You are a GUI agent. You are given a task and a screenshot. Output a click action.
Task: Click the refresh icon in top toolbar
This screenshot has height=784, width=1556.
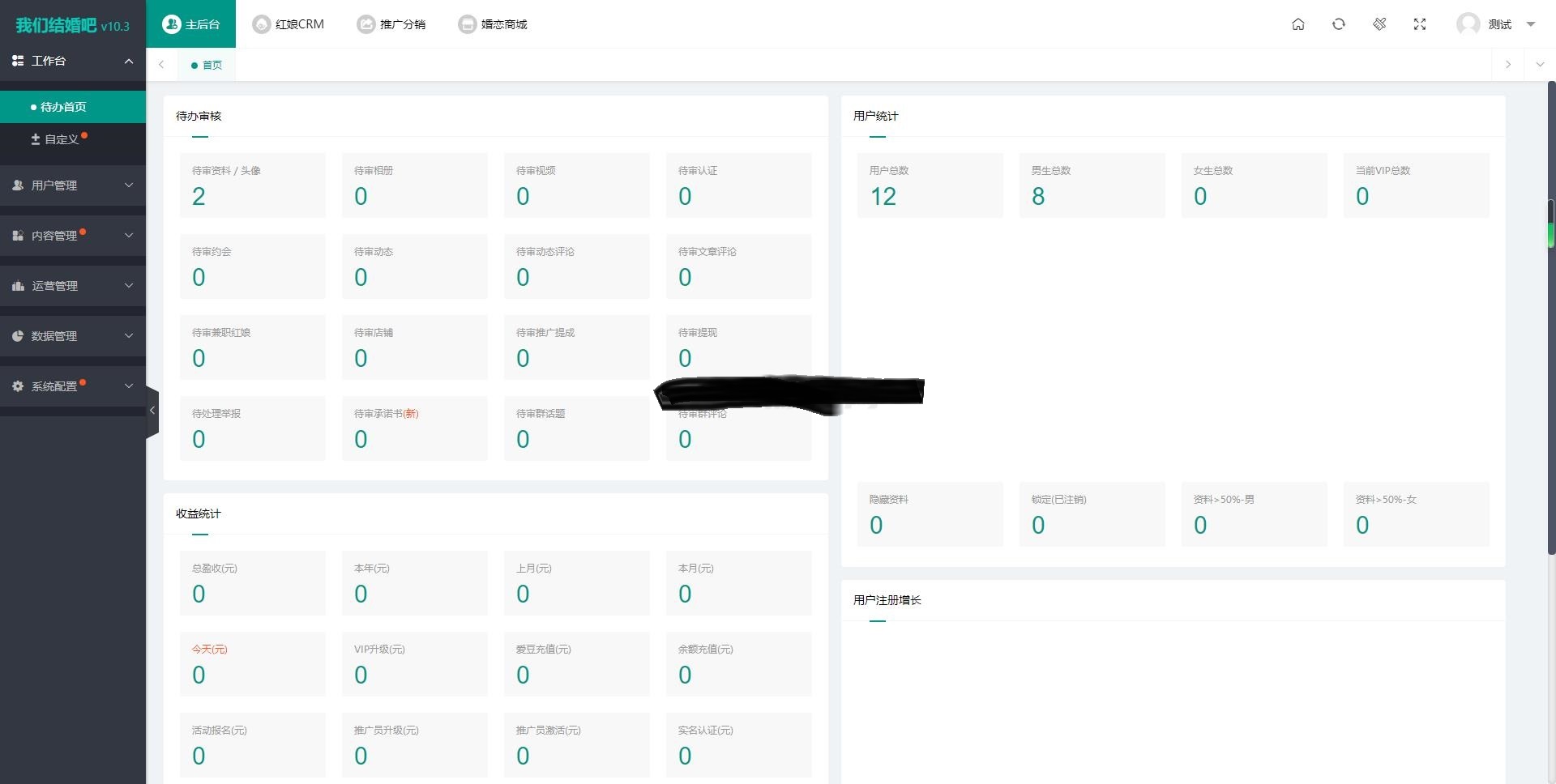pos(1339,24)
